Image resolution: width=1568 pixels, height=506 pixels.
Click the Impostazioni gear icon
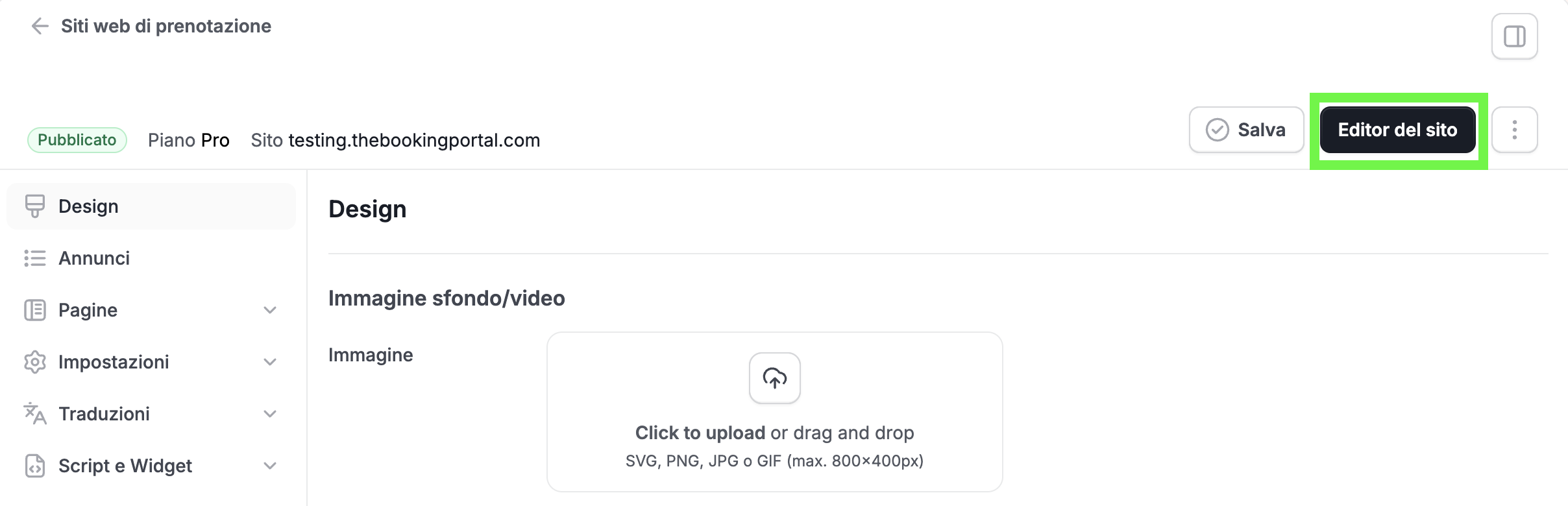pyautogui.click(x=34, y=362)
